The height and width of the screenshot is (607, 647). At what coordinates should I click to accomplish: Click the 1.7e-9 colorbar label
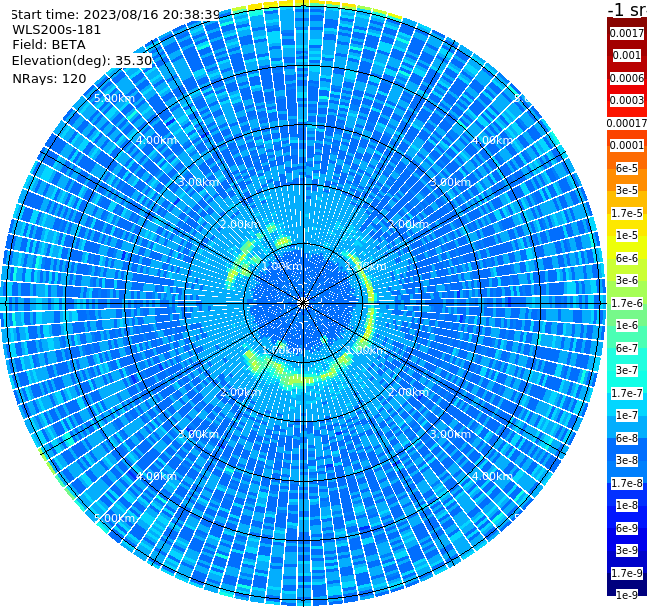[627, 573]
